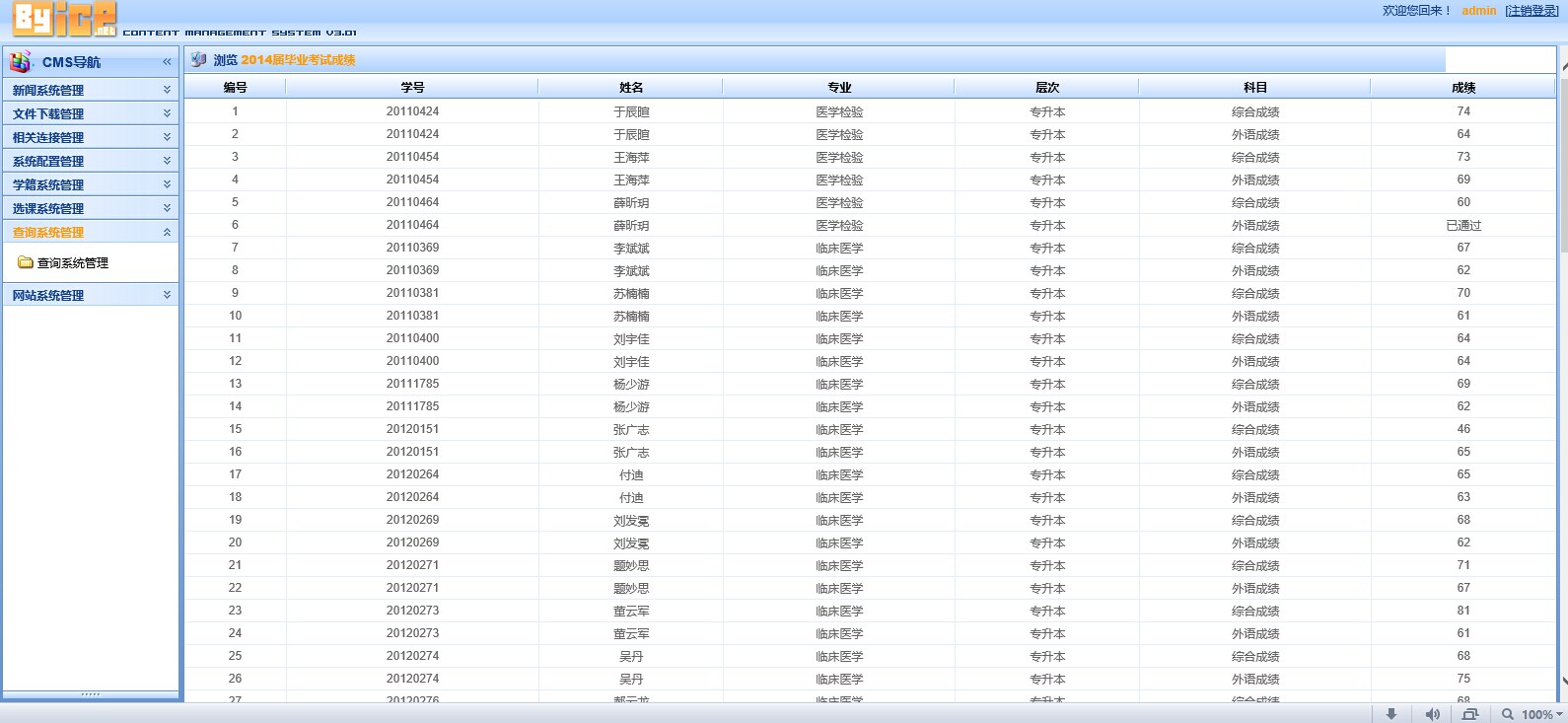1568x723 pixels.
Task: Select name 刘宇佳 in row 11
Action: point(631,338)
